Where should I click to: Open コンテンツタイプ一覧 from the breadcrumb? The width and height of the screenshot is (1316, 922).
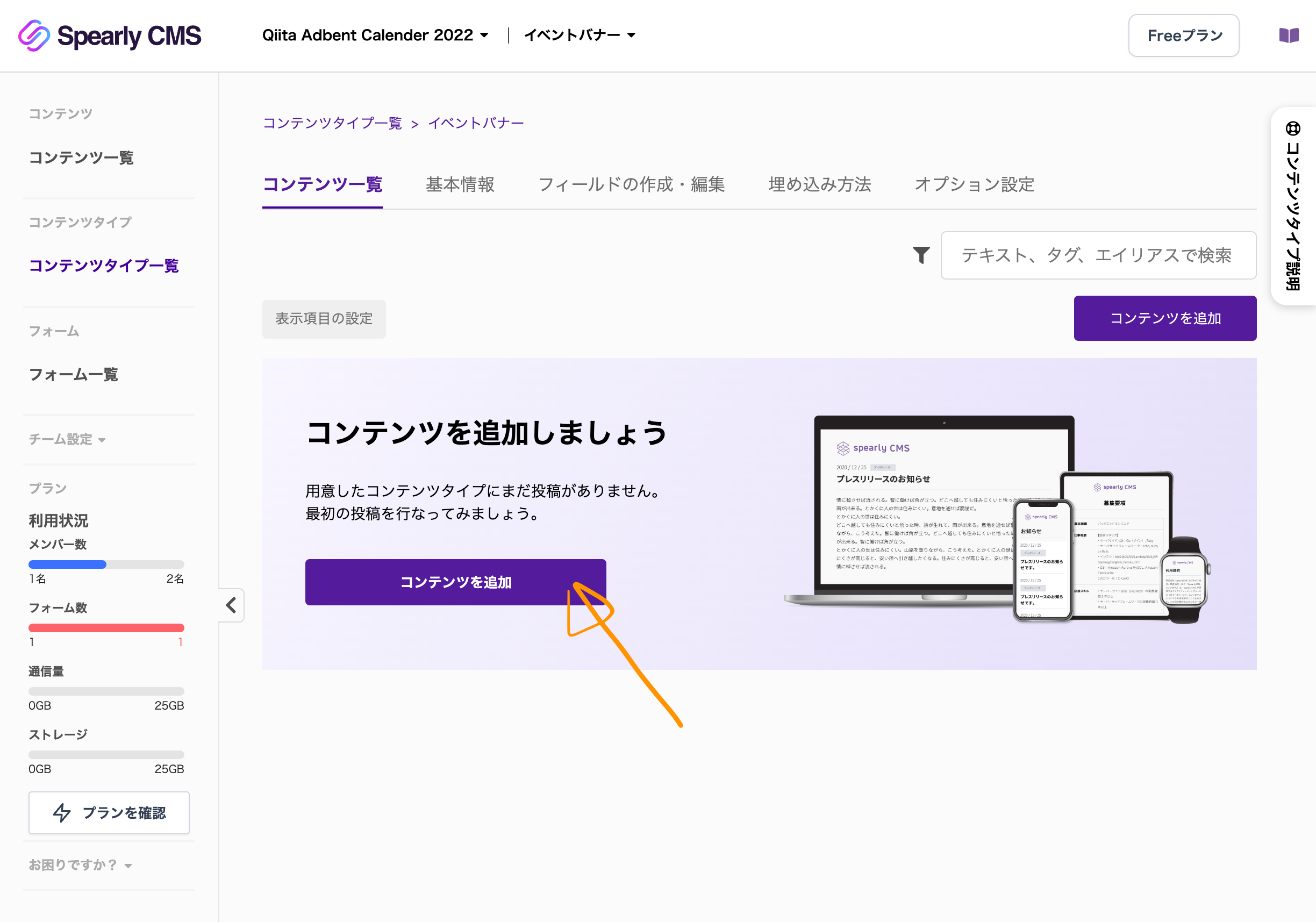click(333, 122)
